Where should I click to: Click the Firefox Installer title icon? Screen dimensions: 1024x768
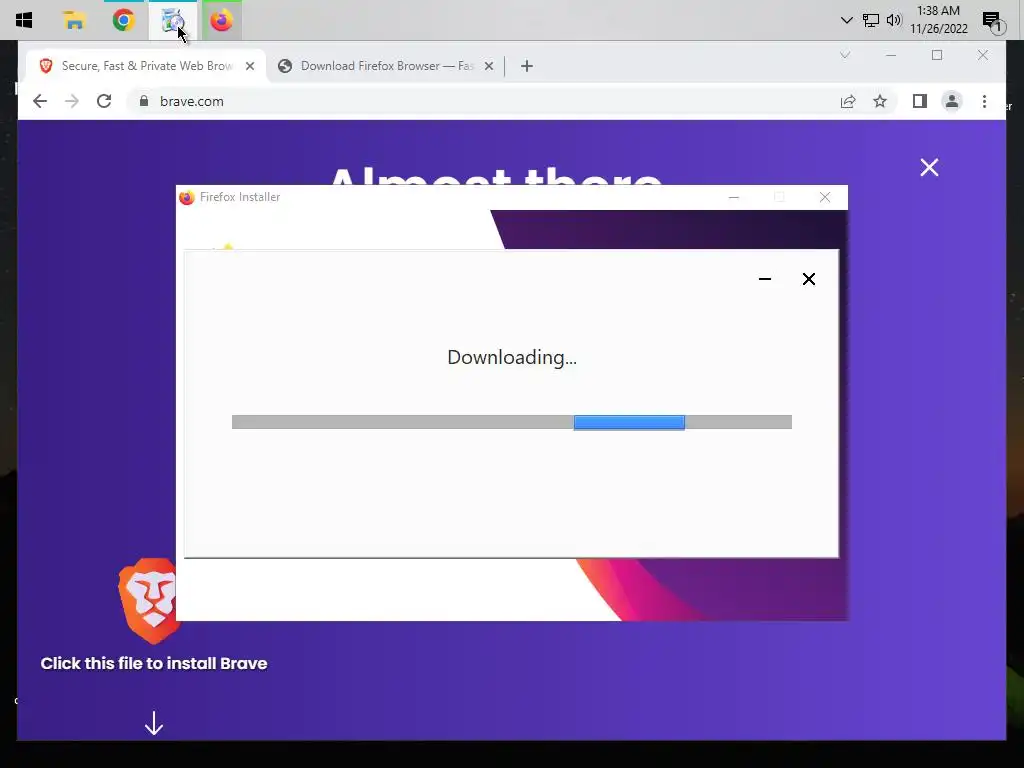pos(187,197)
